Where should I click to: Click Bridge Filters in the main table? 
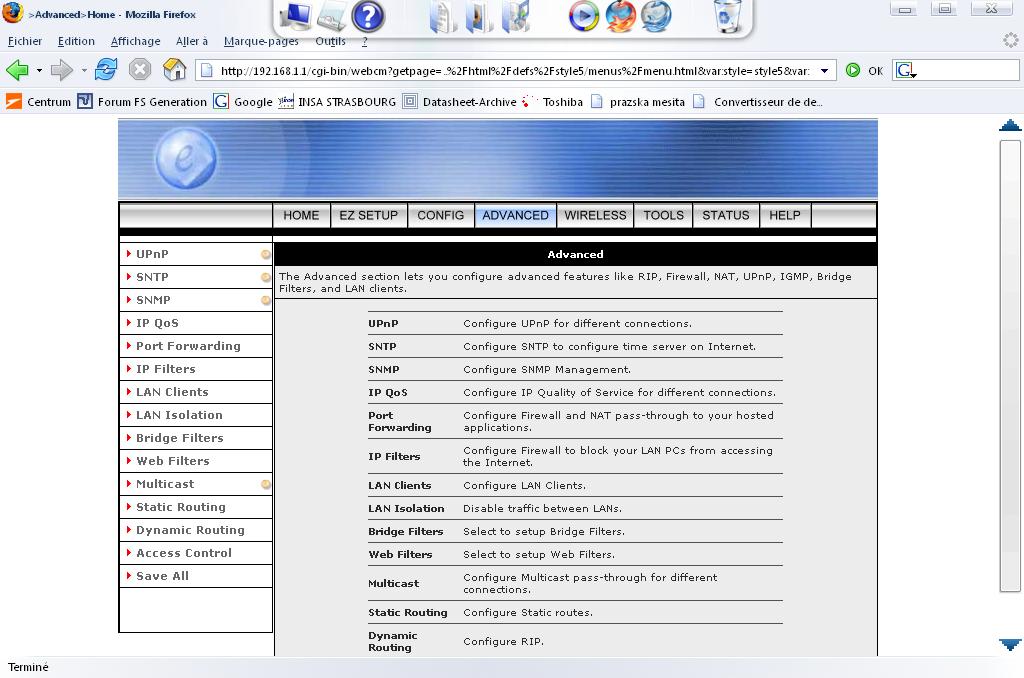406,532
